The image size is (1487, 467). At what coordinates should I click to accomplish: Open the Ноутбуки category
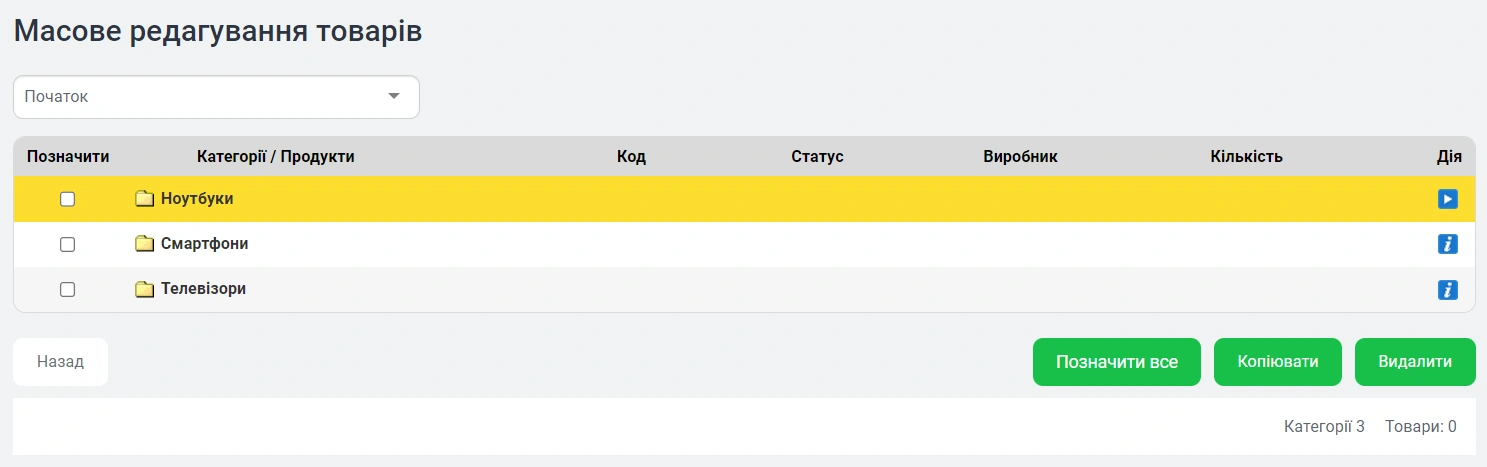(197, 199)
